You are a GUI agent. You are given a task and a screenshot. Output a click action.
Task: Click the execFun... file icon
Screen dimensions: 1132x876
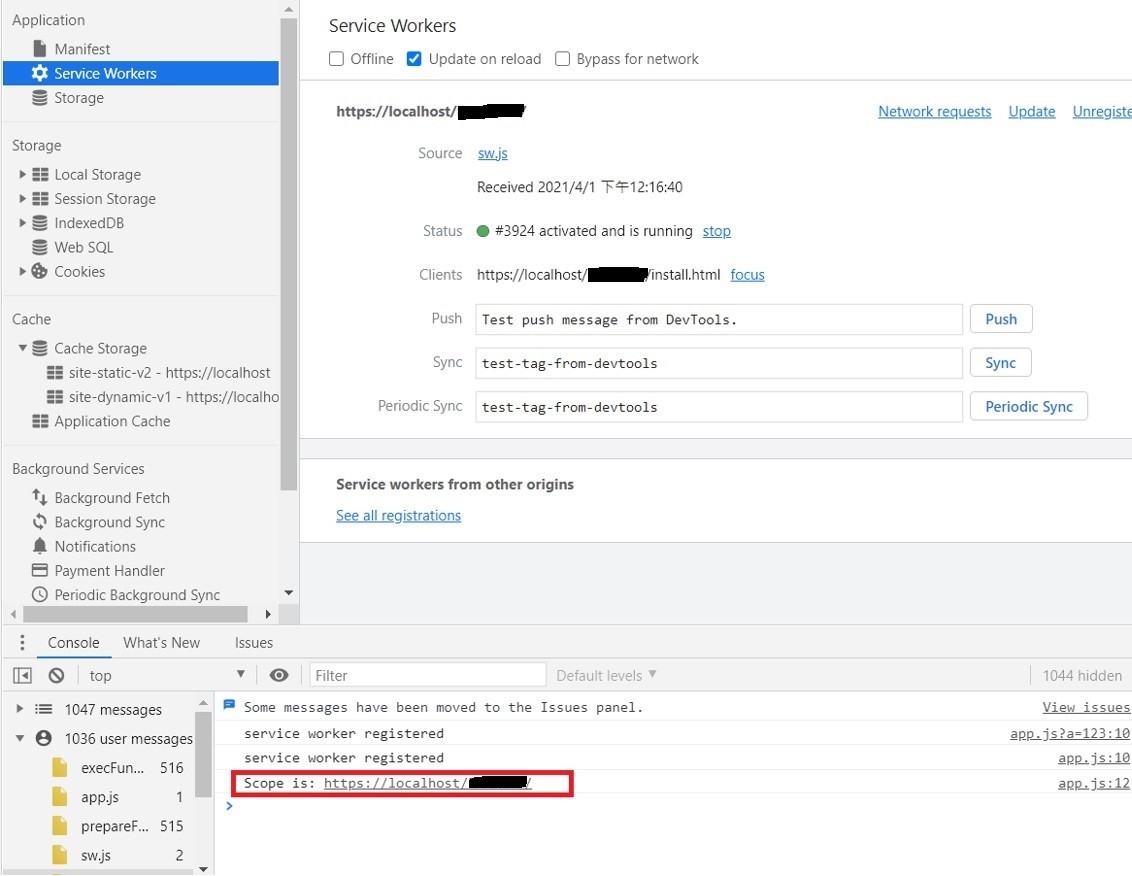(x=59, y=767)
